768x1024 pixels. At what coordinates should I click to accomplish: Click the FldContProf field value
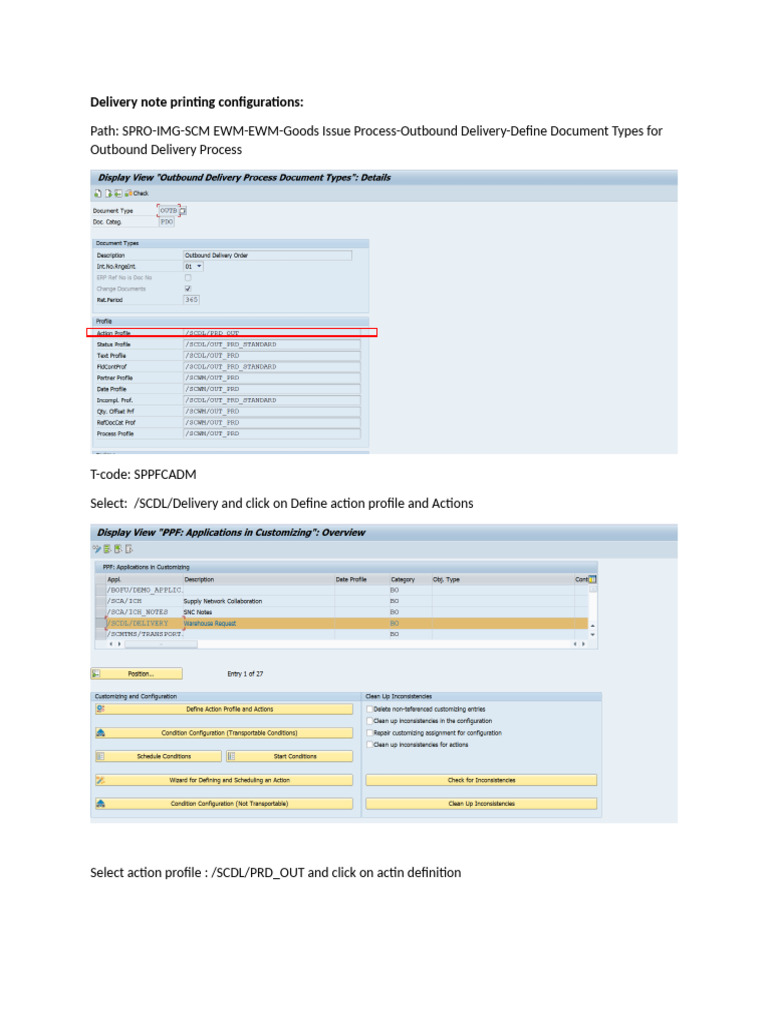click(x=272, y=366)
